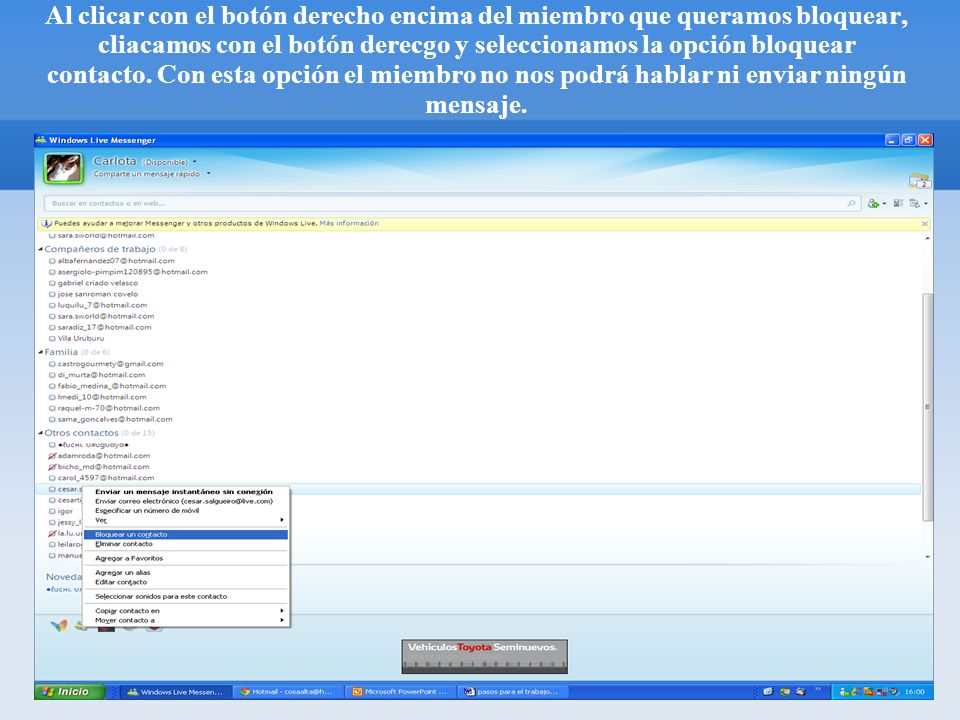Open the Ver submenu
Viewport: 960px width, 720px height.
[x=186, y=520]
